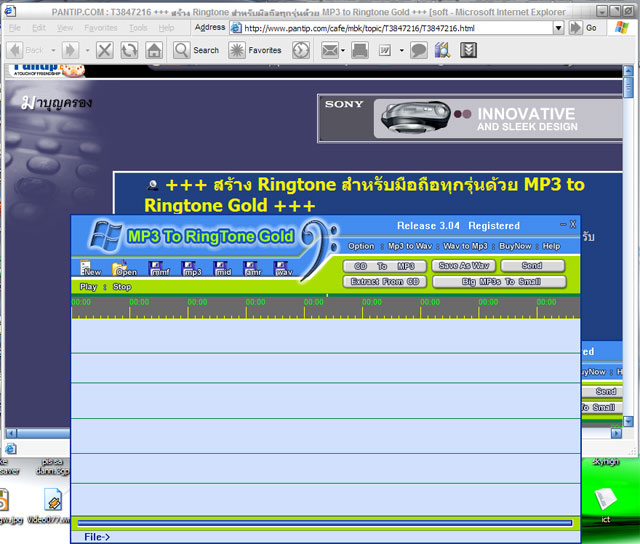Click horizontal scrollbar left arrow in IE
This screenshot has height=544, width=640.
(11, 433)
